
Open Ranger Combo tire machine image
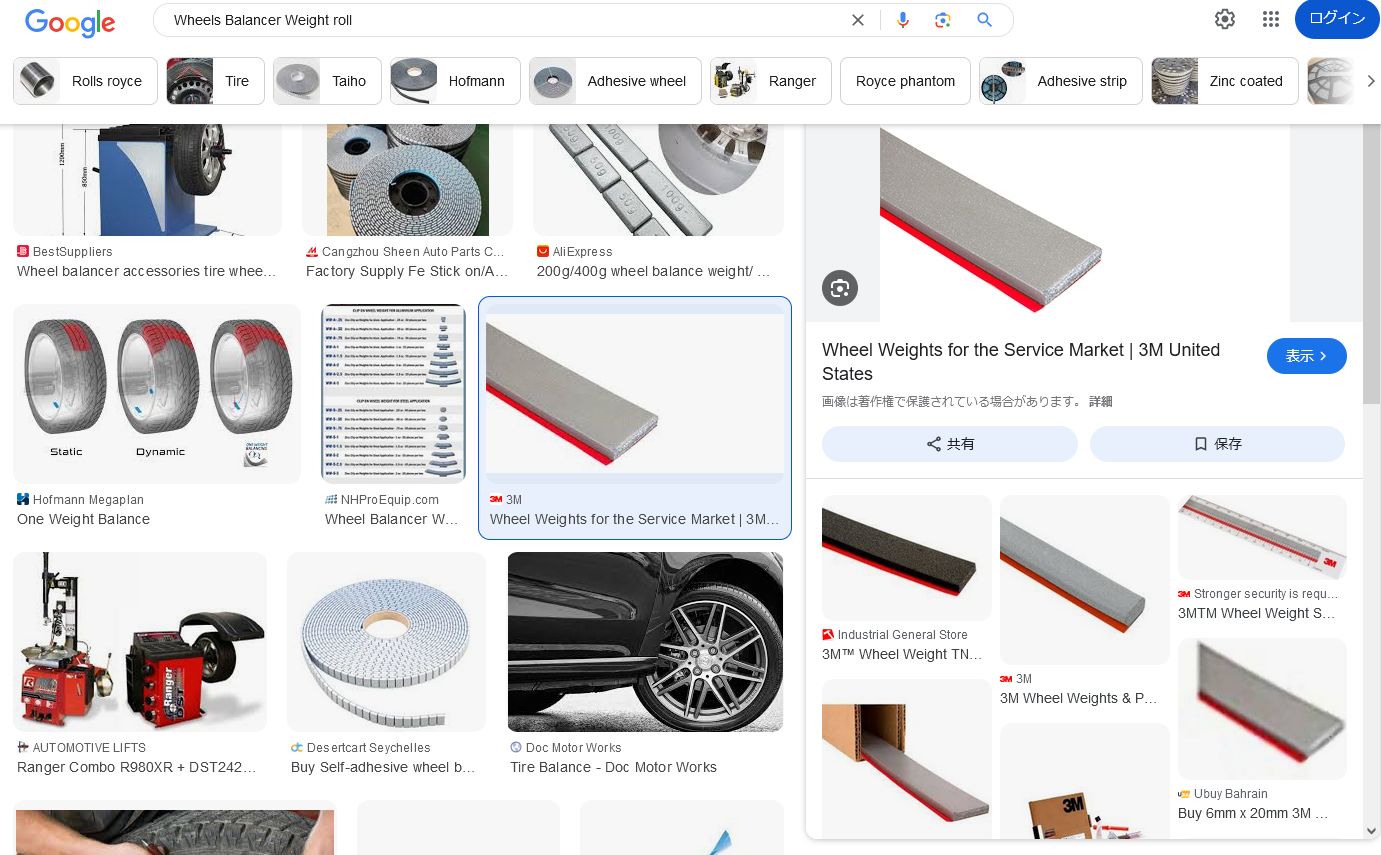pyautogui.click(x=140, y=642)
